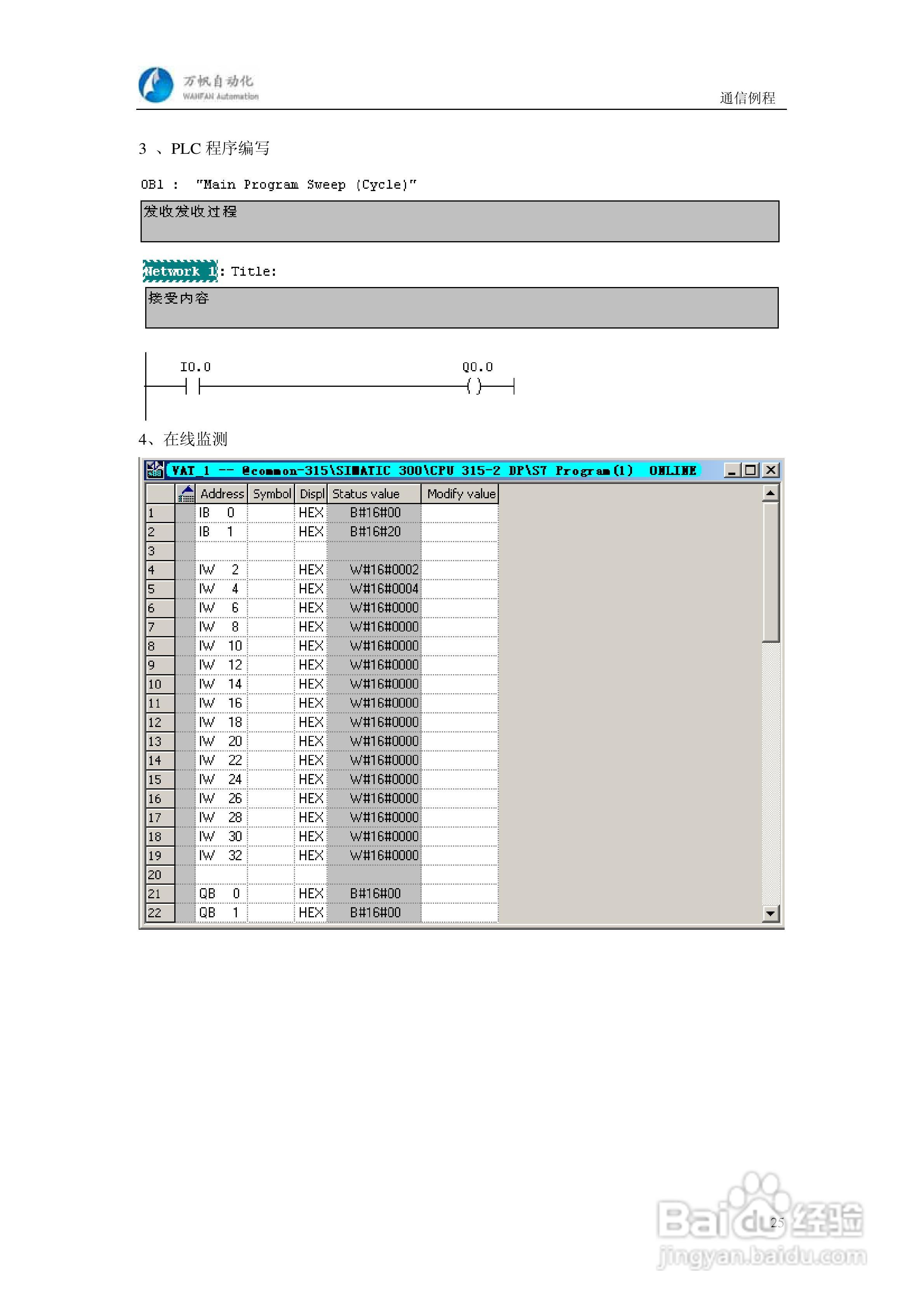
Task: Click status value of IW 12
Action: pyautogui.click(x=374, y=665)
